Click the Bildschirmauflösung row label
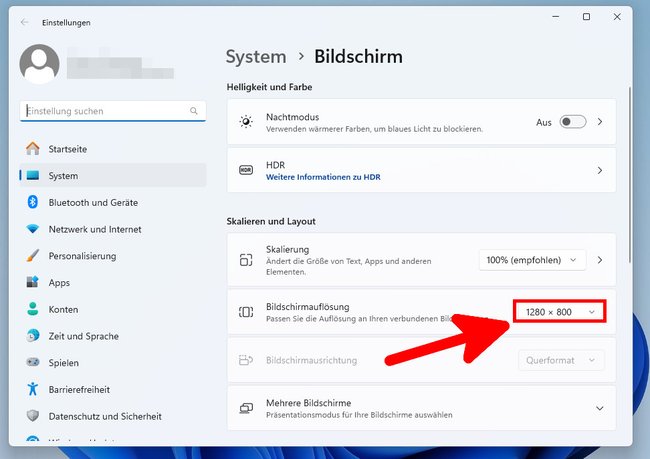The width and height of the screenshot is (650, 459). click(x=308, y=307)
